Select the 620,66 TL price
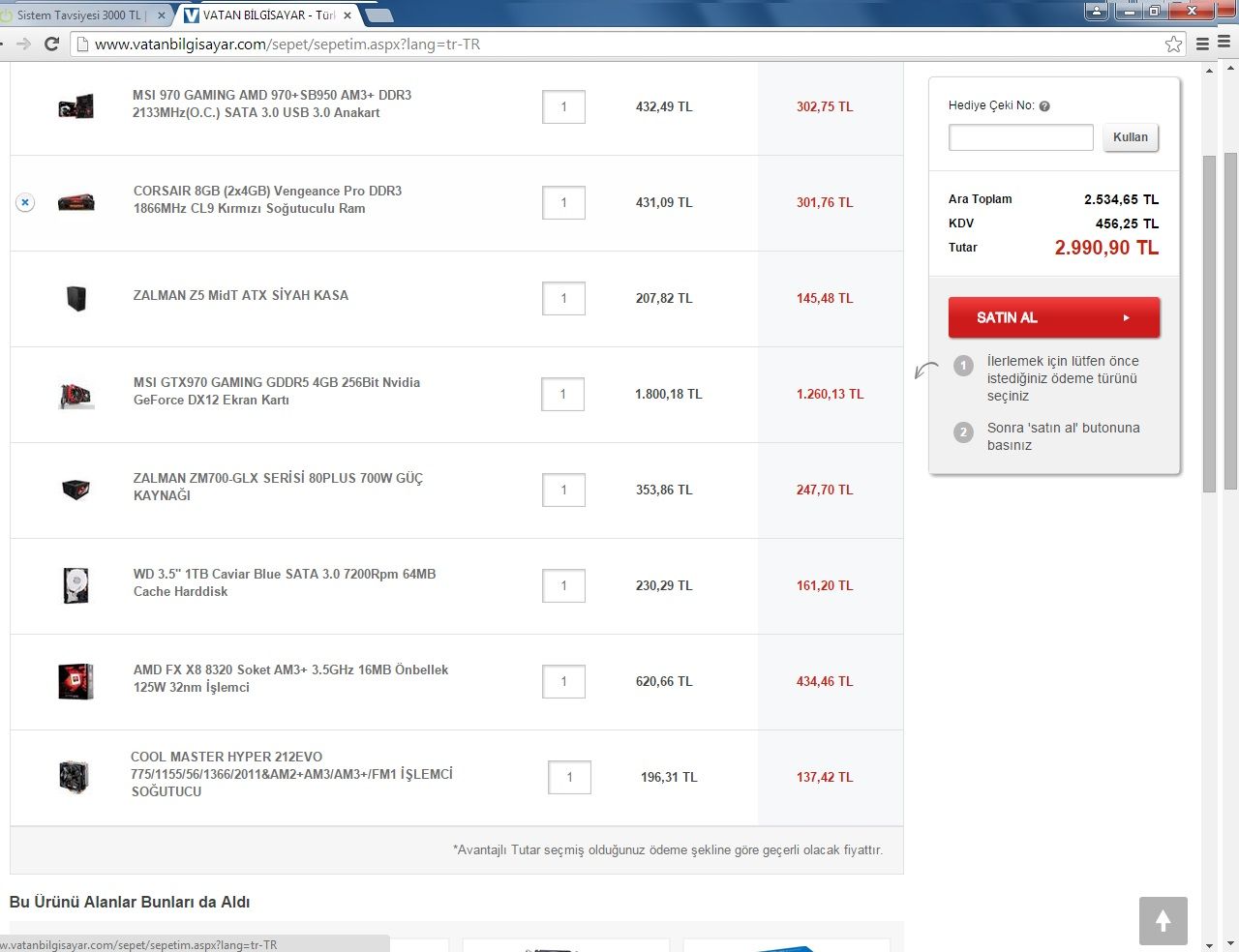 point(664,681)
